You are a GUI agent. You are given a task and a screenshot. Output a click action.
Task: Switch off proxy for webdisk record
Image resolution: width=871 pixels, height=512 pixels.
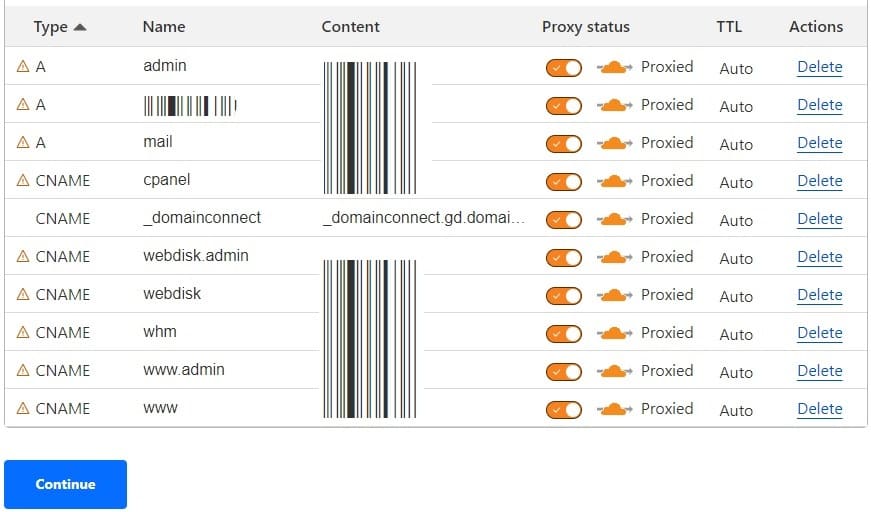click(564, 295)
